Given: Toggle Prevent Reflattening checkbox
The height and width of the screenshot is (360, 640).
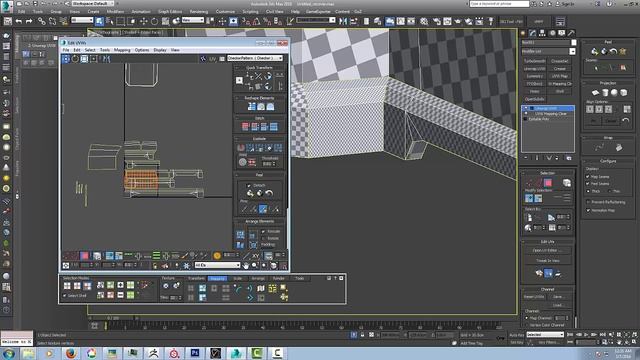Looking at the screenshot, I should pos(588,202).
